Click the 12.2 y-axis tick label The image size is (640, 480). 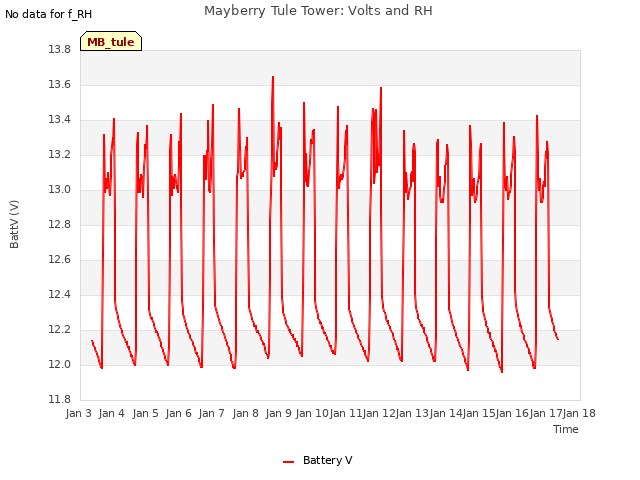pos(60,330)
